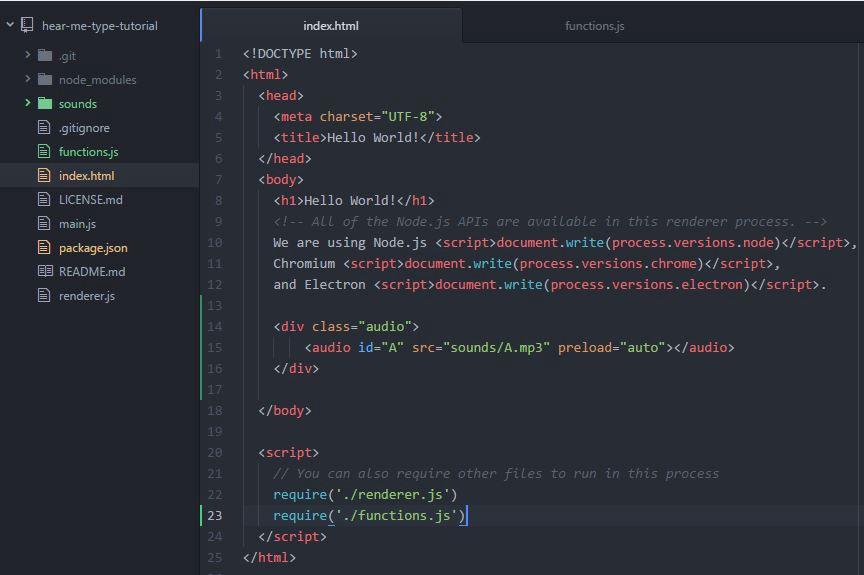Viewport: 864px width, 575px height.
Task: Select the index.html editor tab
Action: coord(331,26)
